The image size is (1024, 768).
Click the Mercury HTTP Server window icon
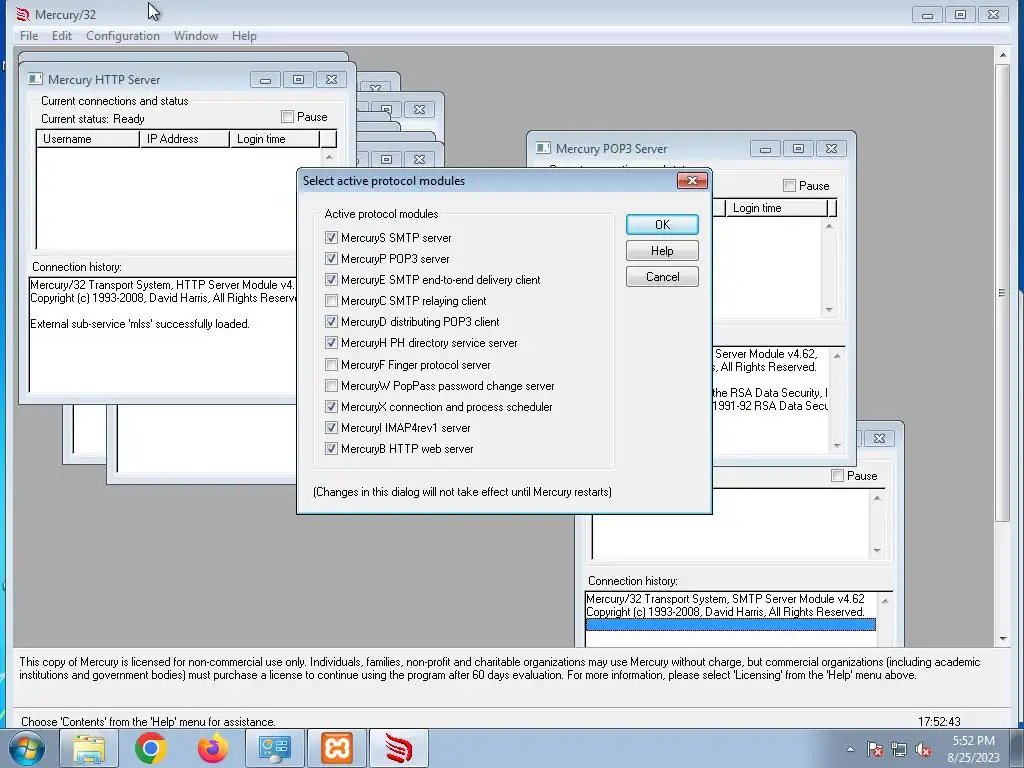pyautogui.click(x=35, y=79)
